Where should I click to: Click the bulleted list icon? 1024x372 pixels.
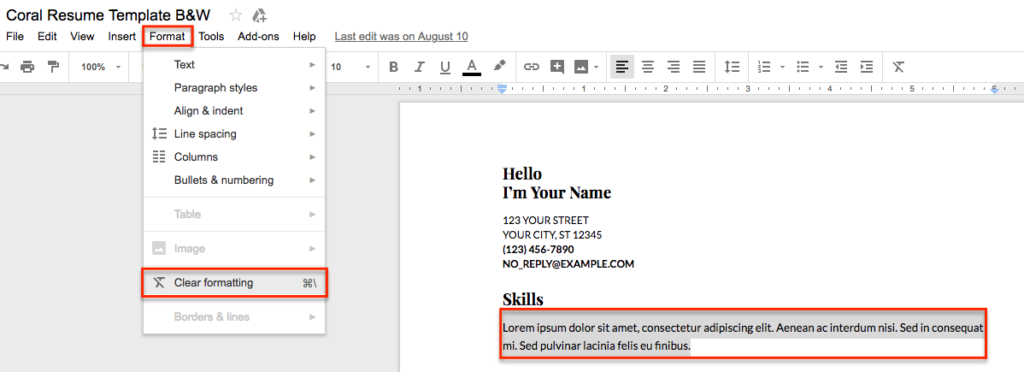click(803, 67)
